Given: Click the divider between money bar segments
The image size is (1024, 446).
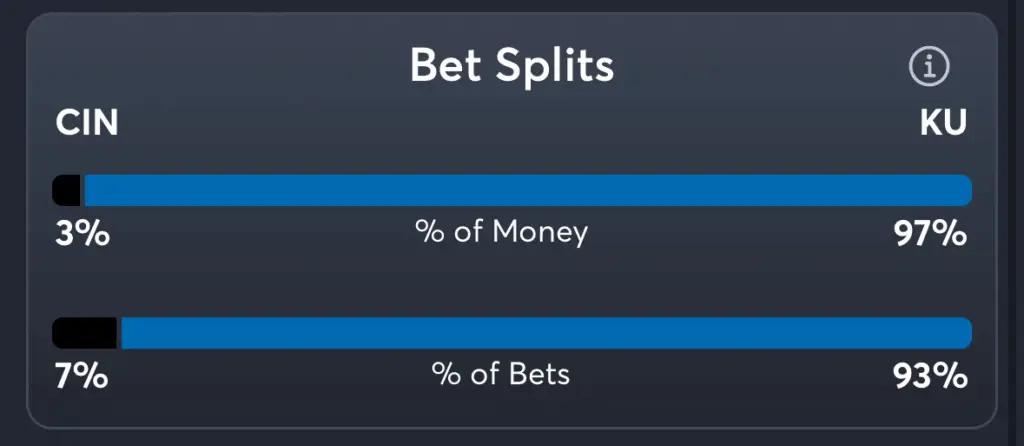Looking at the screenshot, I should pyautogui.click(x=82, y=190).
